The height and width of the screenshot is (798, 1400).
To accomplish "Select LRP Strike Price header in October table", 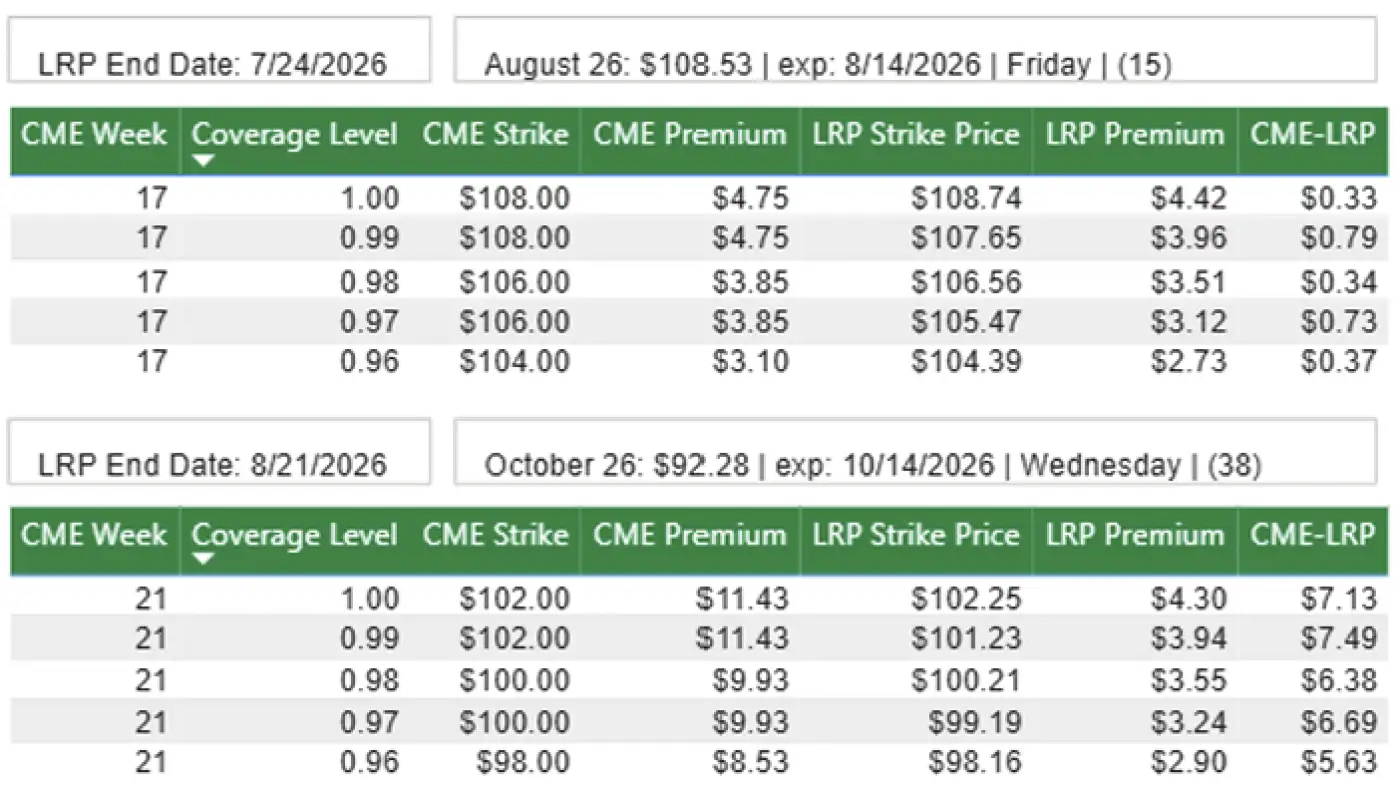I will (915, 535).
